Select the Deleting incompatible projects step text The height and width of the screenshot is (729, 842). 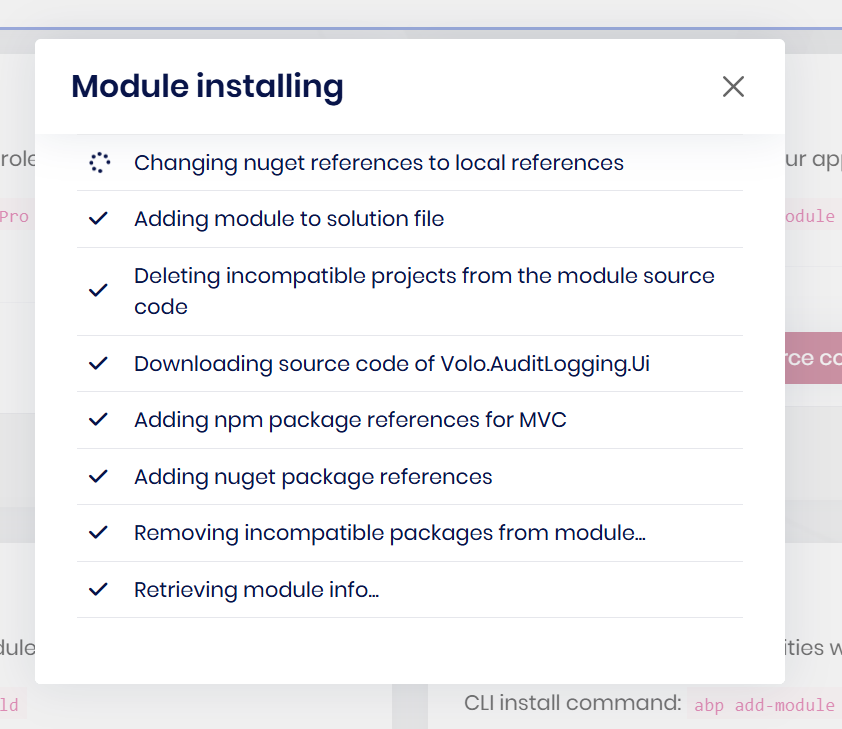point(424,291)
